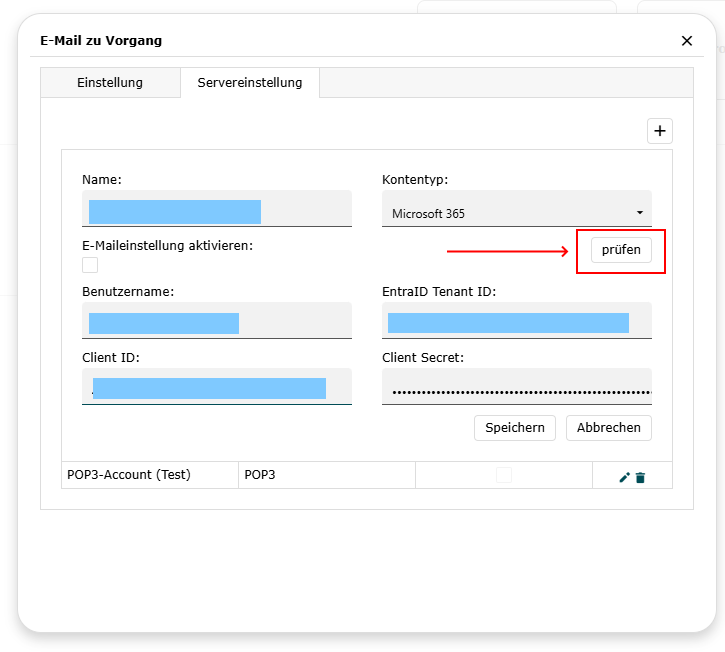This screenshot has width=725, height=652.
Task: Delete POP3-Account (Test) with trash icon
Action: [x=640, y=477]
